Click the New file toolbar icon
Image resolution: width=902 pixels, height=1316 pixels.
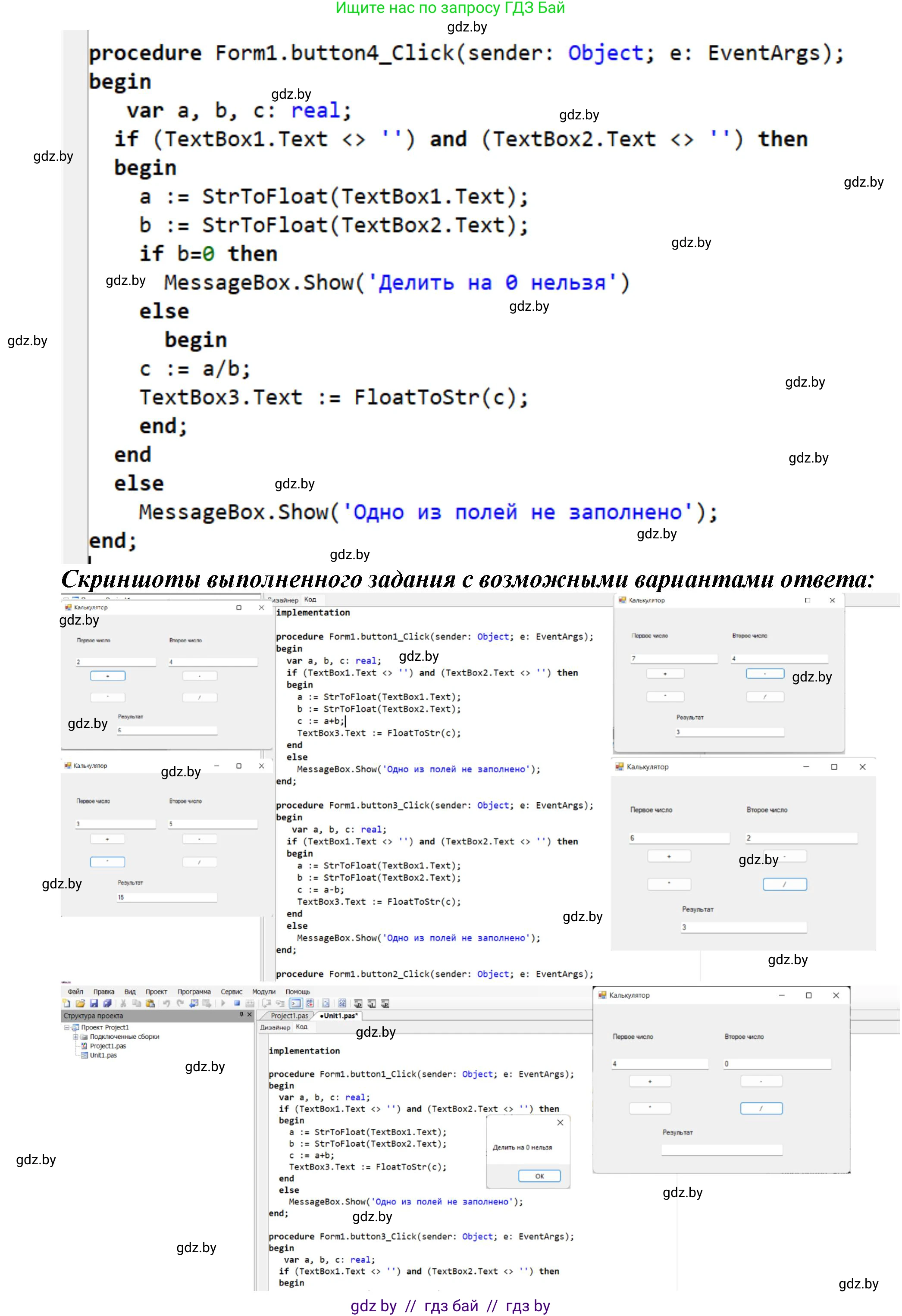pyautogui.click(x=67, y=1003)
